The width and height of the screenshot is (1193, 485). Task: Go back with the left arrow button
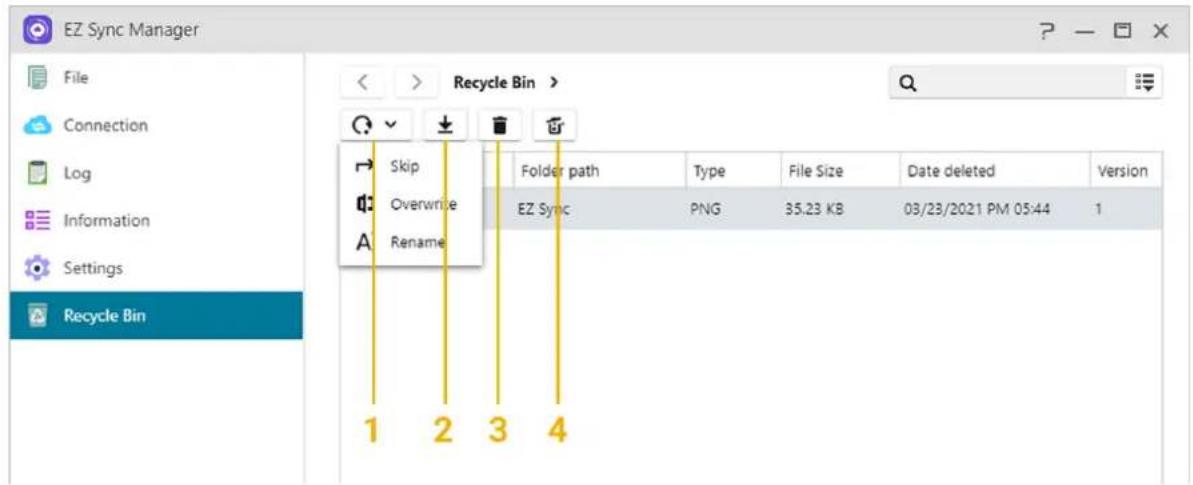[364, 82]
